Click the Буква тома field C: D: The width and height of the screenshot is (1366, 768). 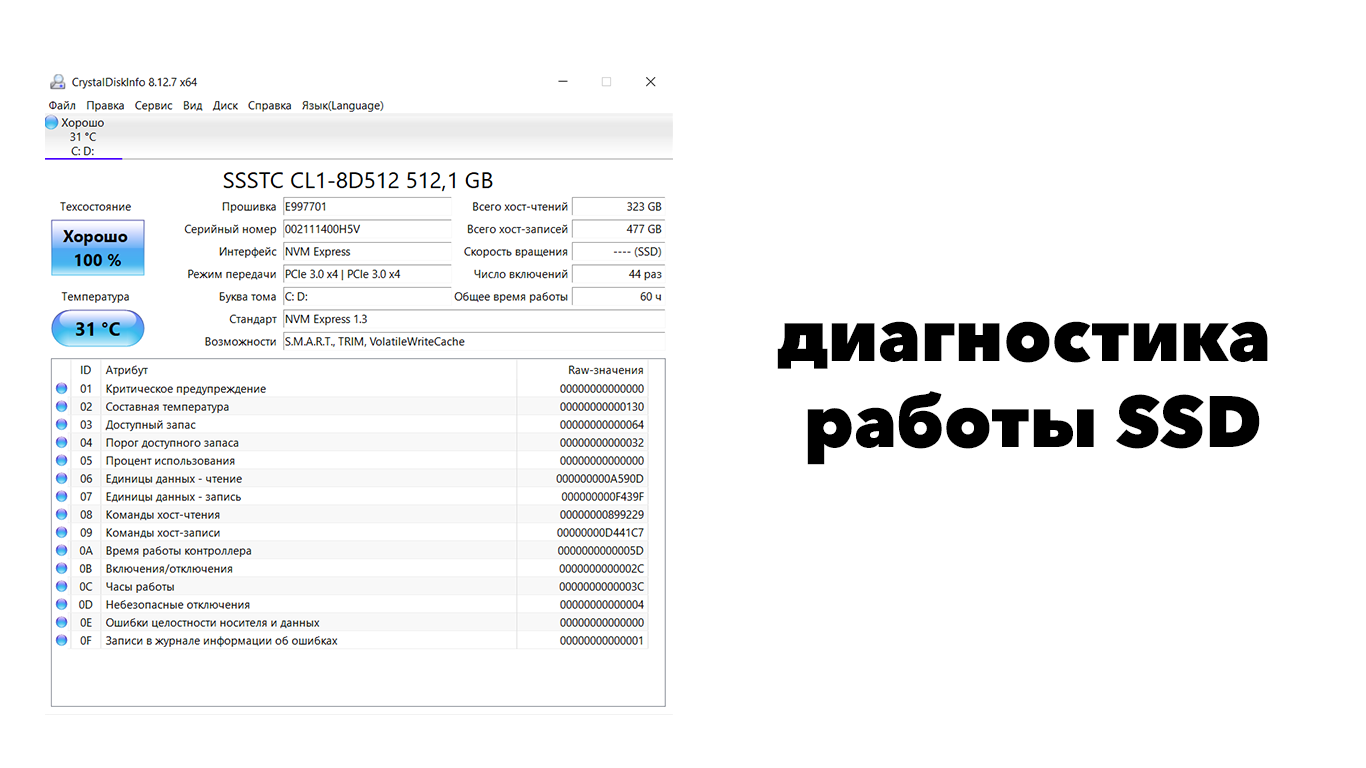[x=367, y=297]
